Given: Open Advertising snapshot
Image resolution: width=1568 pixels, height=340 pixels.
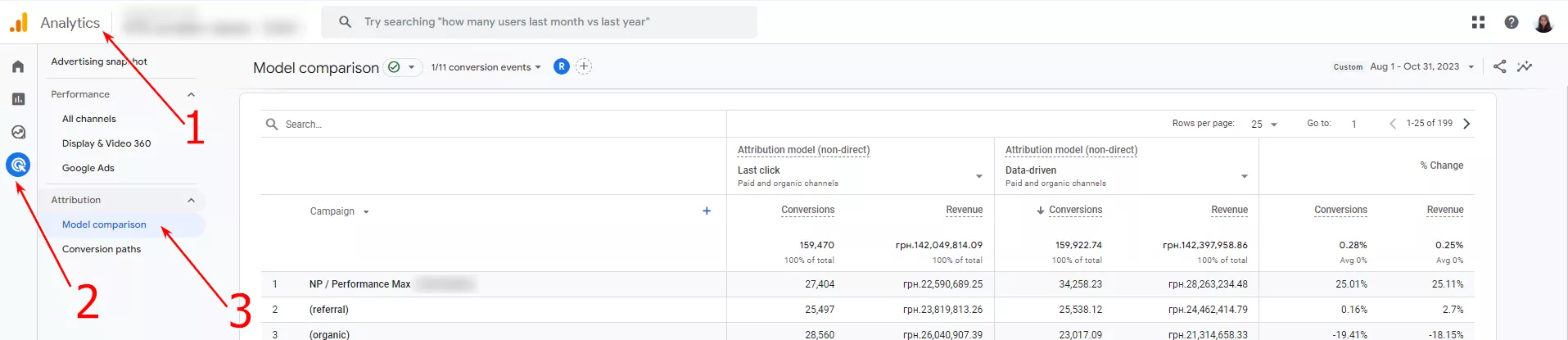Looking at the screenshot, I should [x=99, y=61].
